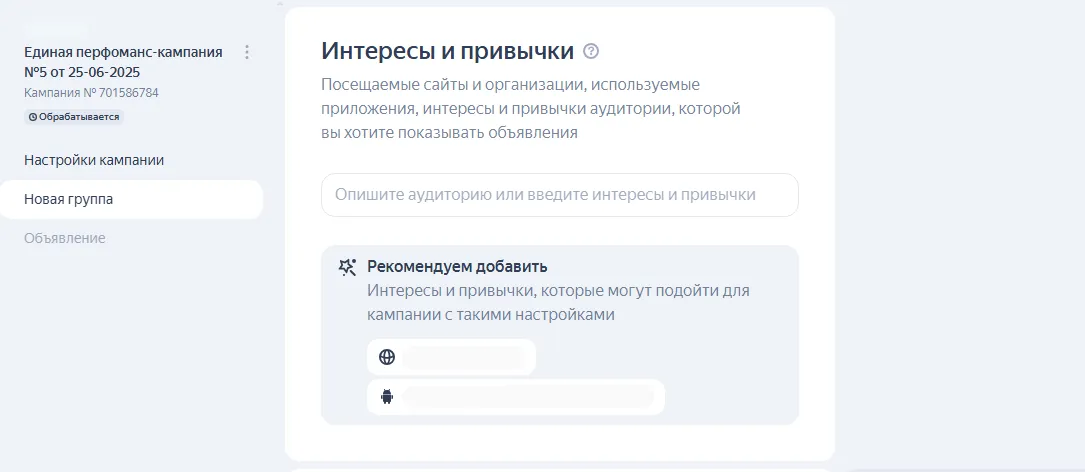The height and width of the screenshot is (472, 1085).
Task: Go to Объявление in the sidebar
Action: 65,238
